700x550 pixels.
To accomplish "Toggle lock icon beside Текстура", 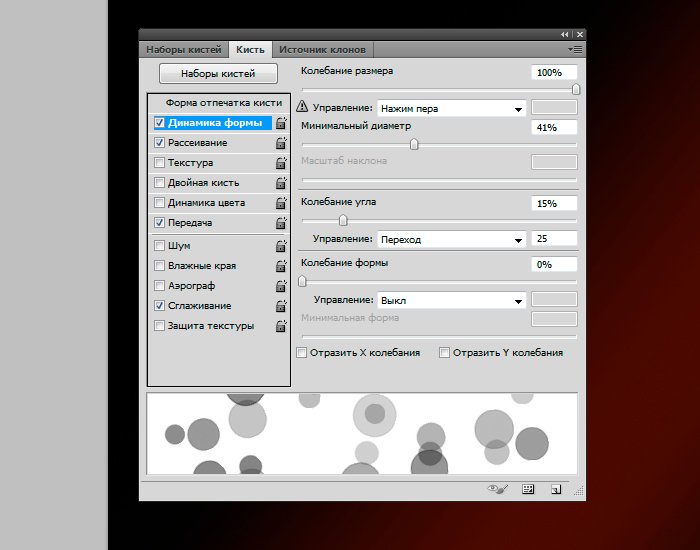I will pos(281,163).
